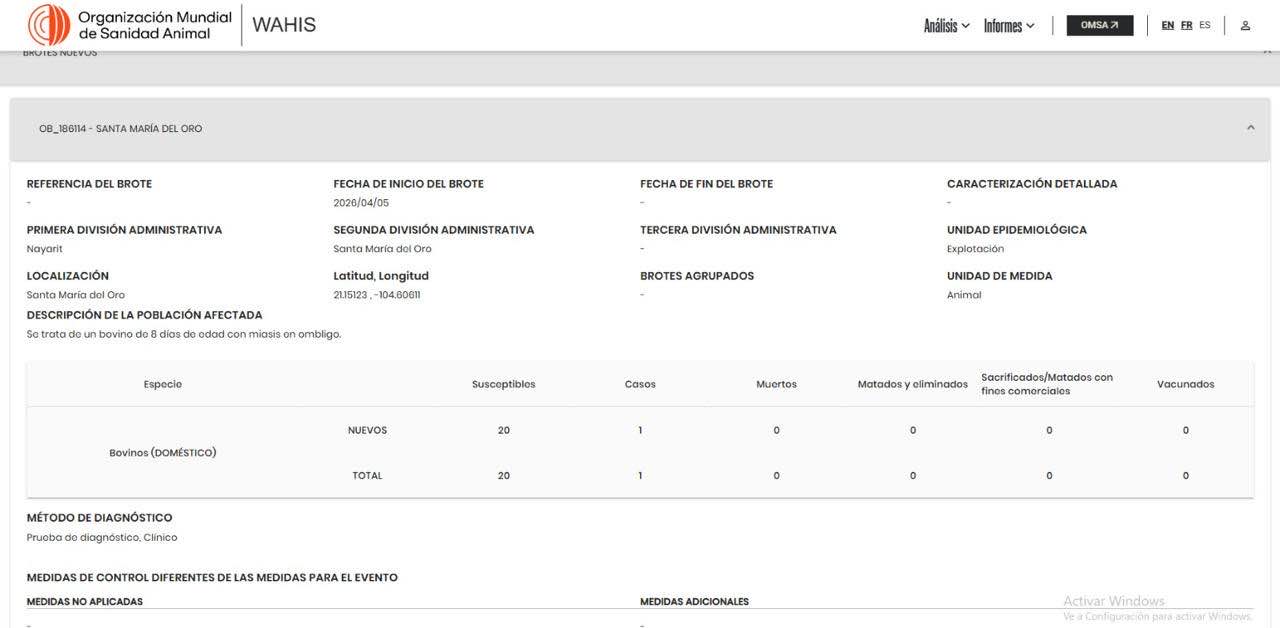Click the outbreak start date 2026/04/05
This screenshot has height=628, width=1280.
[x=361, y=203]
